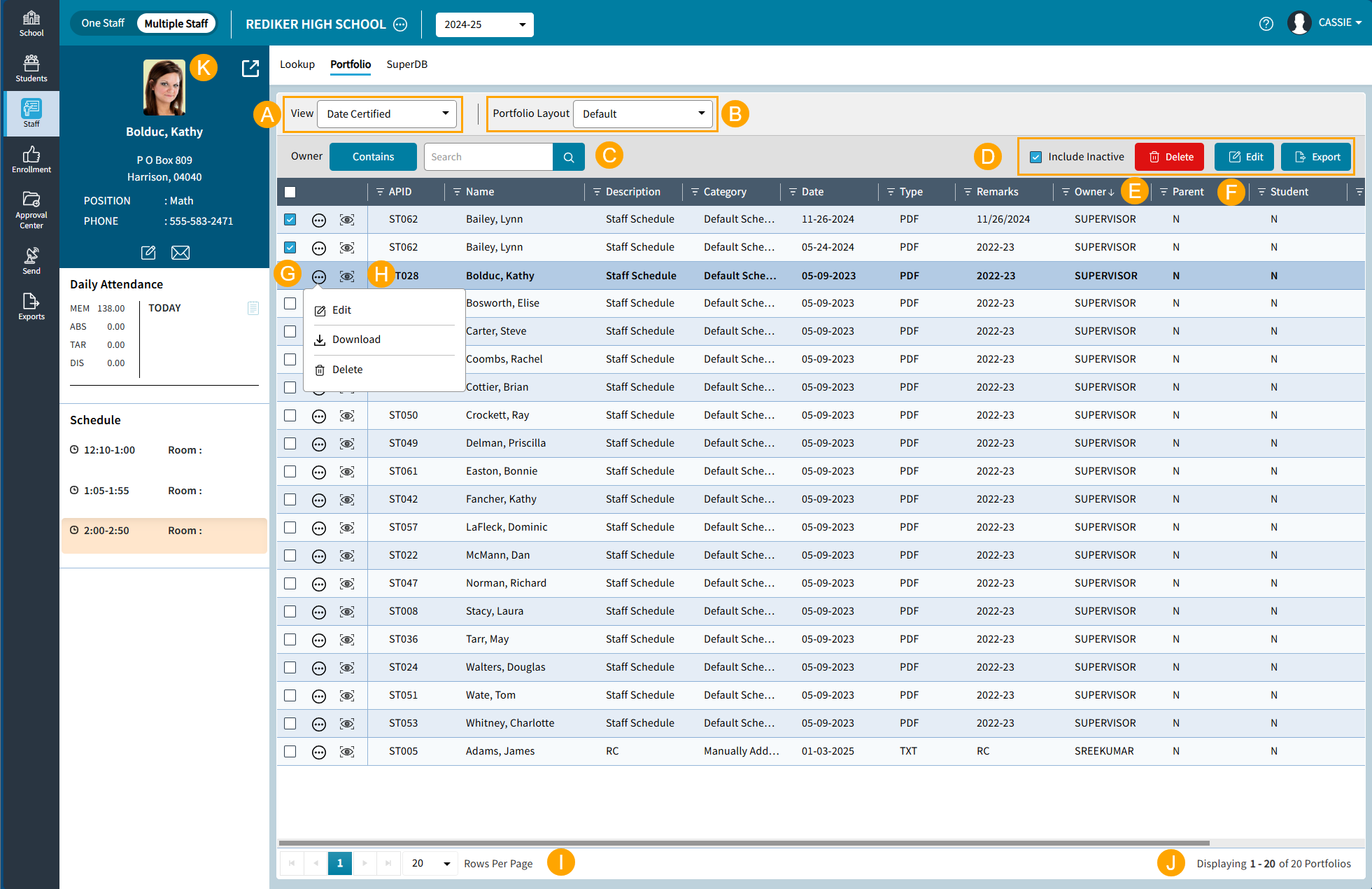1372x889 pixels.
Task: Click the Owner search input field
Action: pos(488,157)
